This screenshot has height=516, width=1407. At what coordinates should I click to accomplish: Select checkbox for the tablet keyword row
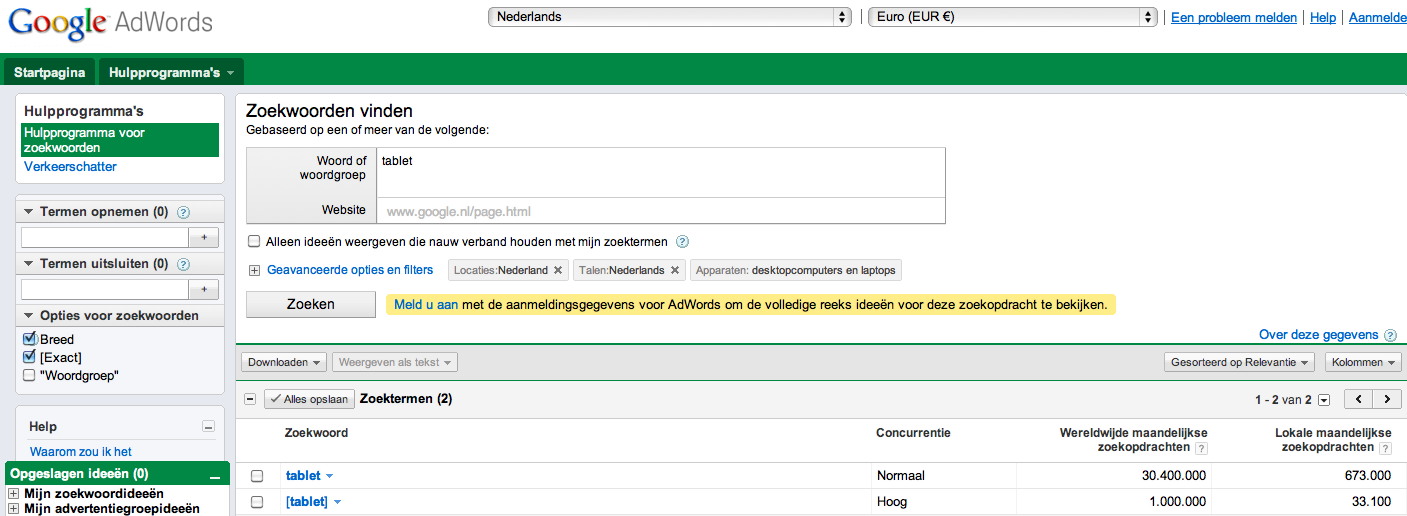tap(257, 476)
